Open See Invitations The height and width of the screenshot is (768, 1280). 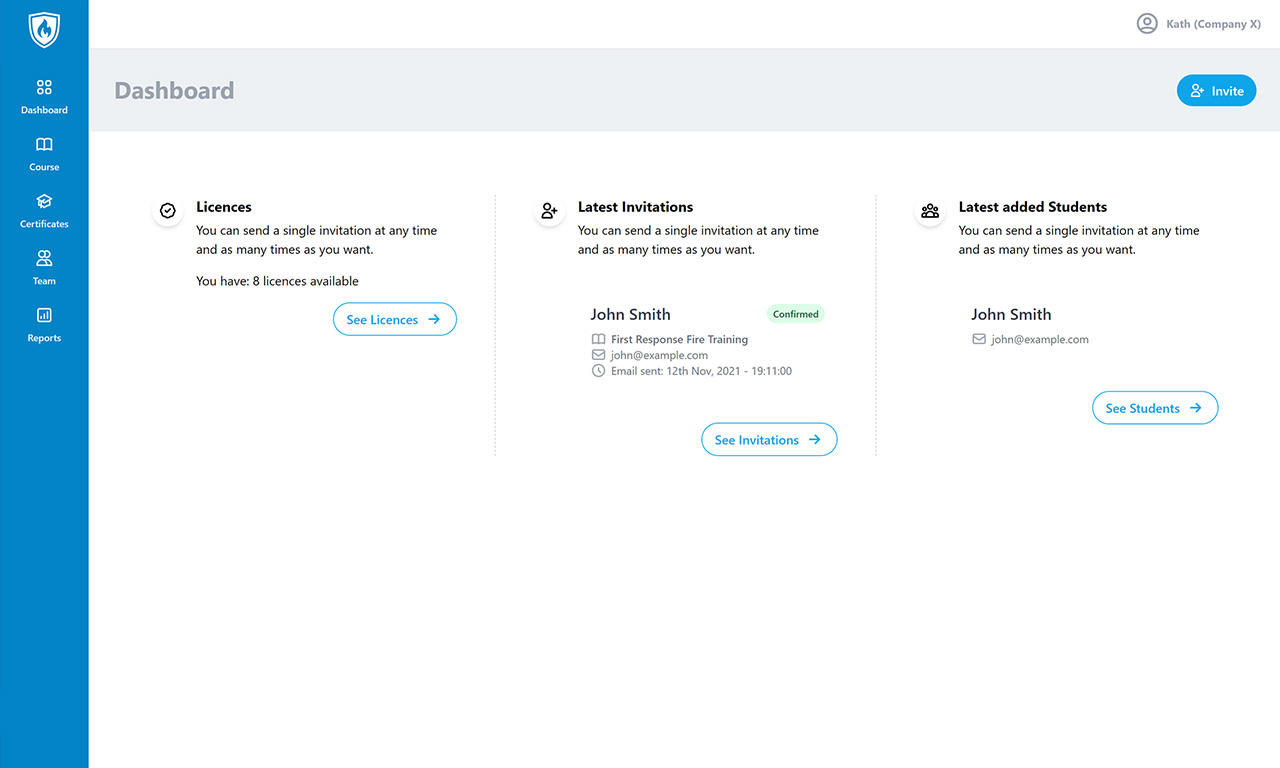[769, 439]
